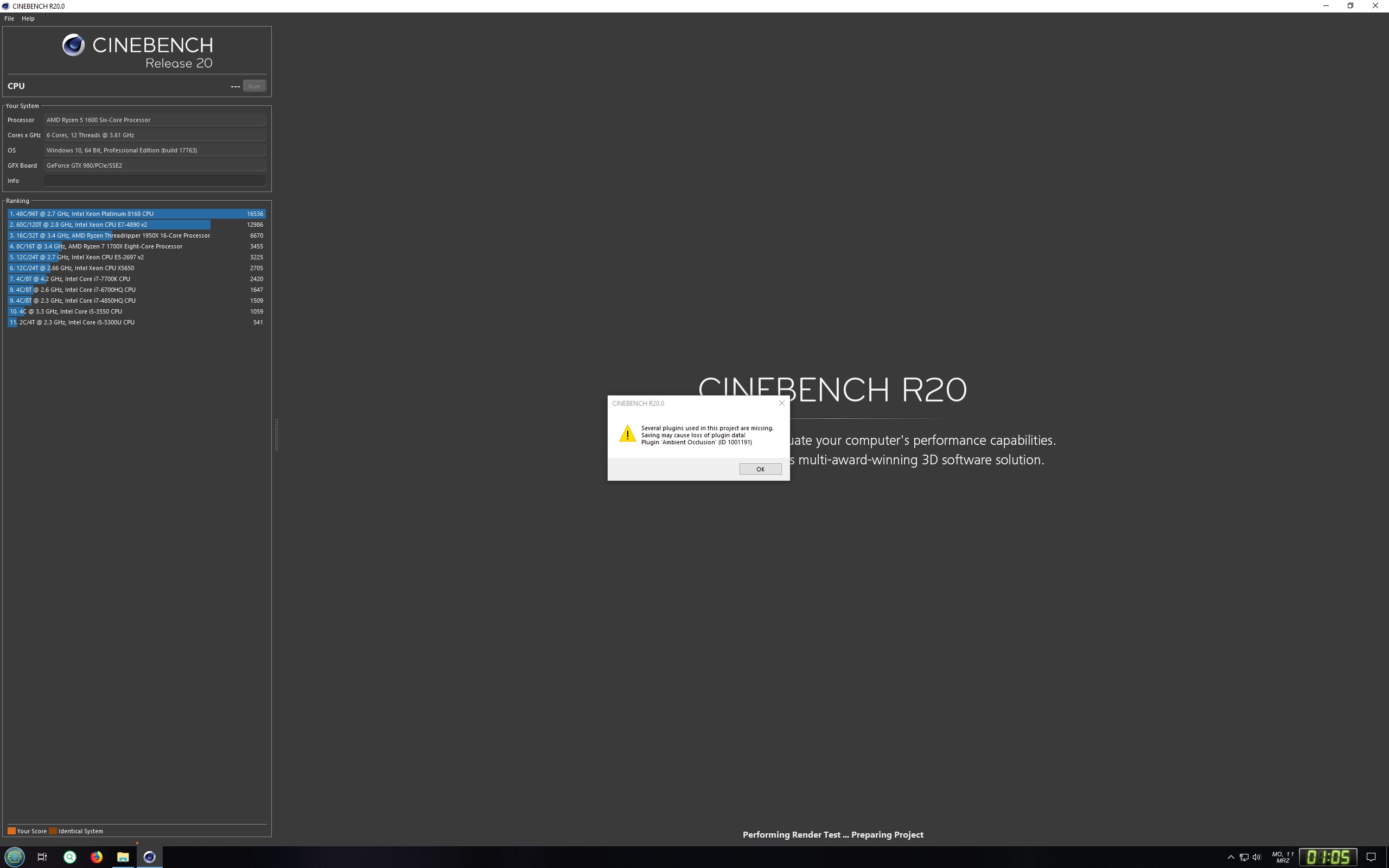Click the green digital clock in taskbar

coord(1328,857)
